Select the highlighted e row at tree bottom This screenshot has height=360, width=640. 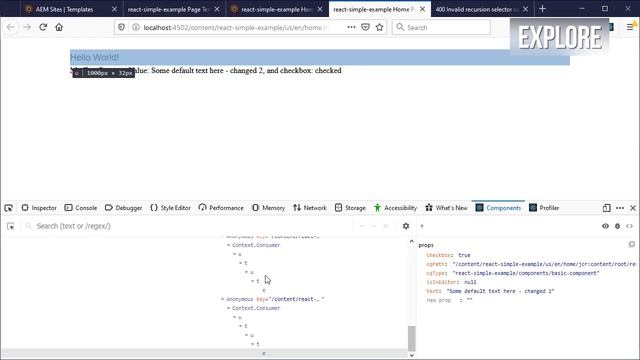[204, 353]
